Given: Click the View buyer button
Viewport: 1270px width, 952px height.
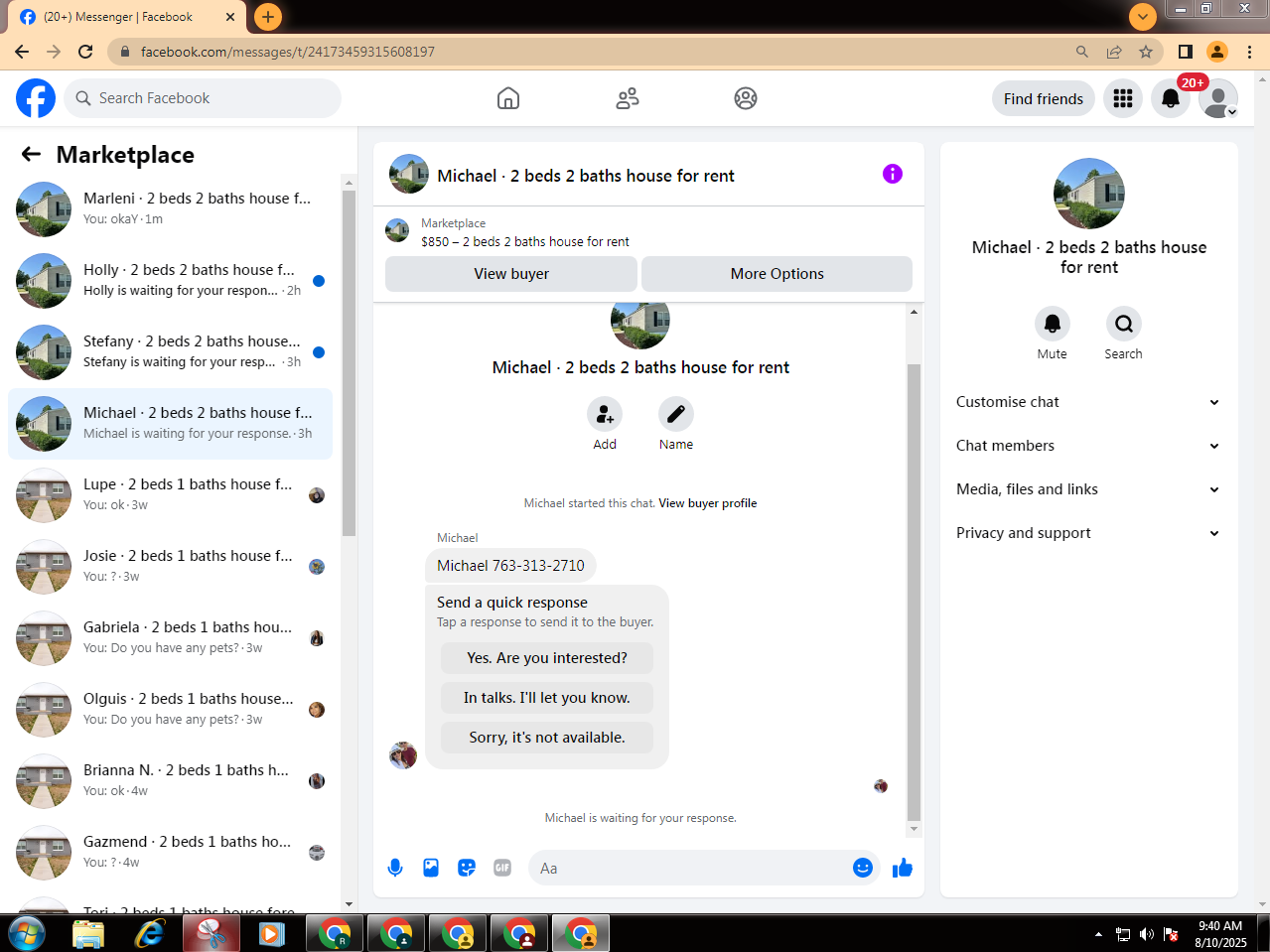Looking at the screenshot, I should (x=511, y=274).
